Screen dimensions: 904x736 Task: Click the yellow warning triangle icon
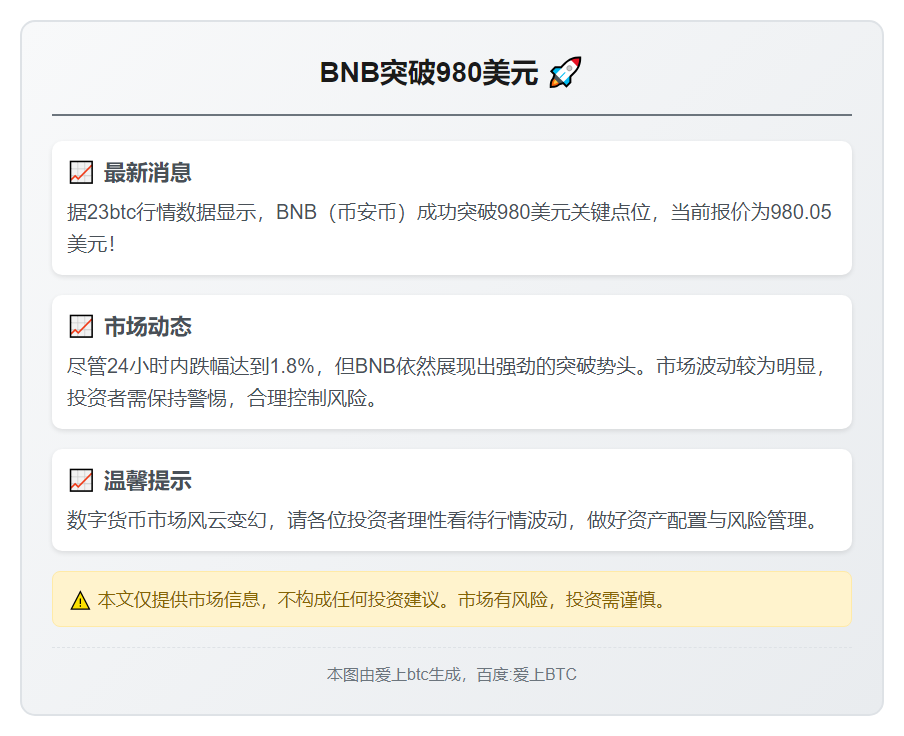[80, 601]
